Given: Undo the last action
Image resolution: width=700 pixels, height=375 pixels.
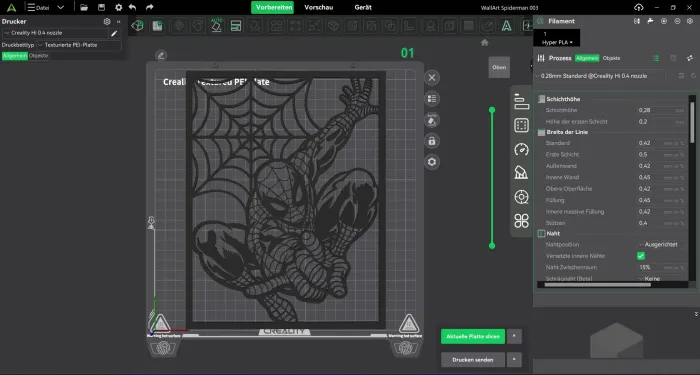Looking at the screenshot, I should pos(133,7).
